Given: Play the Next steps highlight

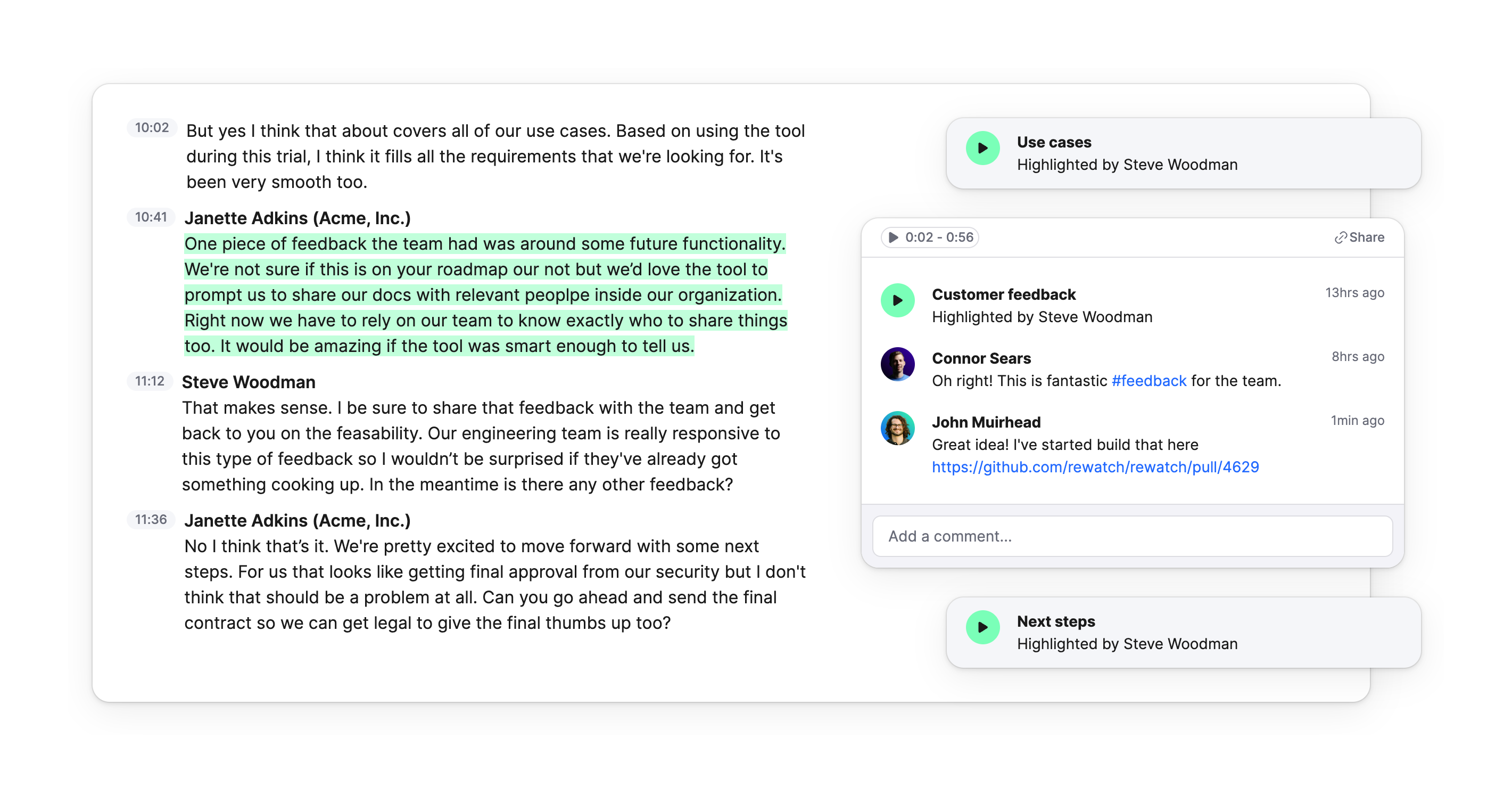Looking at the screenshot, I should click(982, 627).
